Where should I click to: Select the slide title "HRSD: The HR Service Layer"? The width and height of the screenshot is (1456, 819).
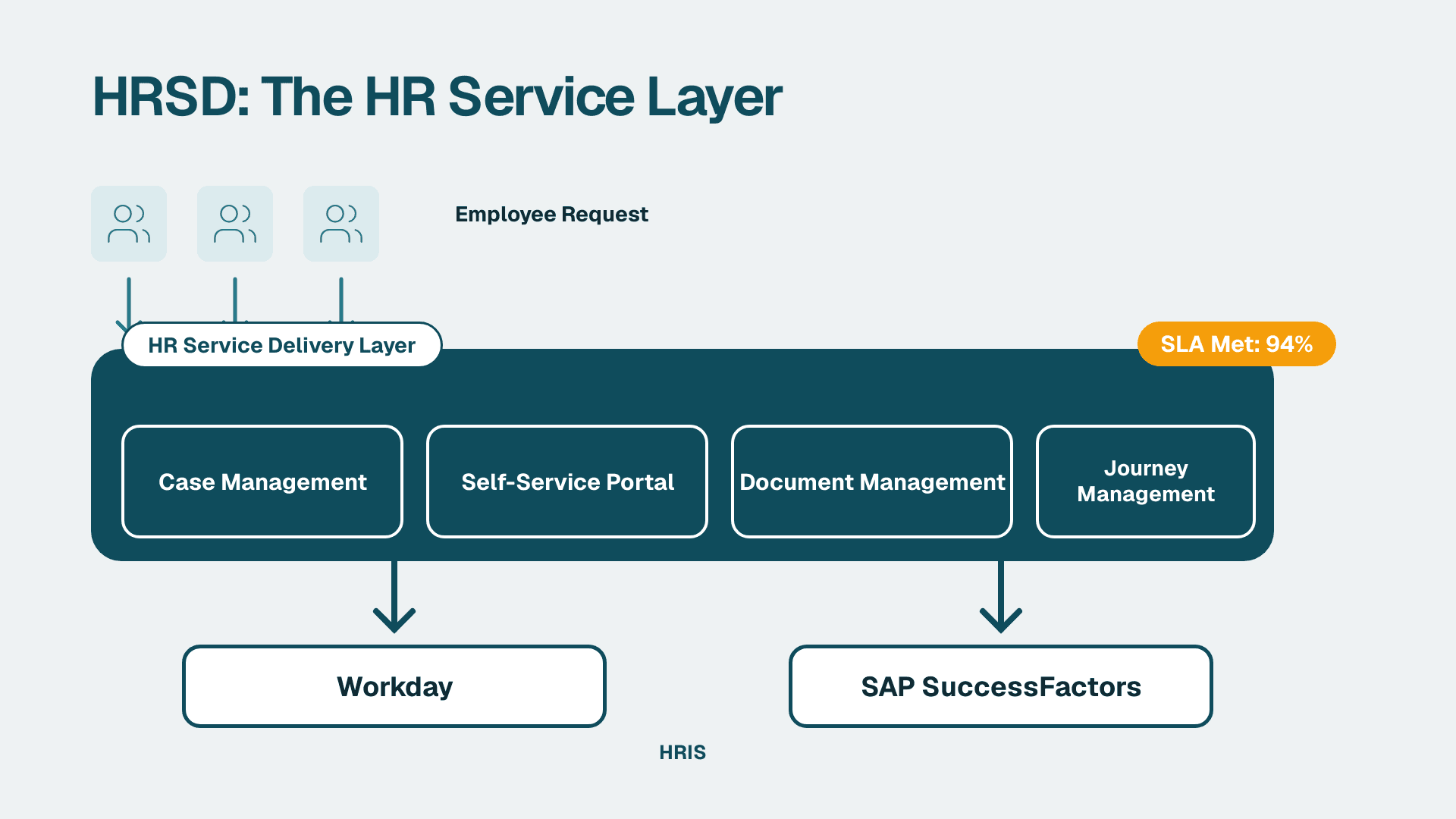437,97
